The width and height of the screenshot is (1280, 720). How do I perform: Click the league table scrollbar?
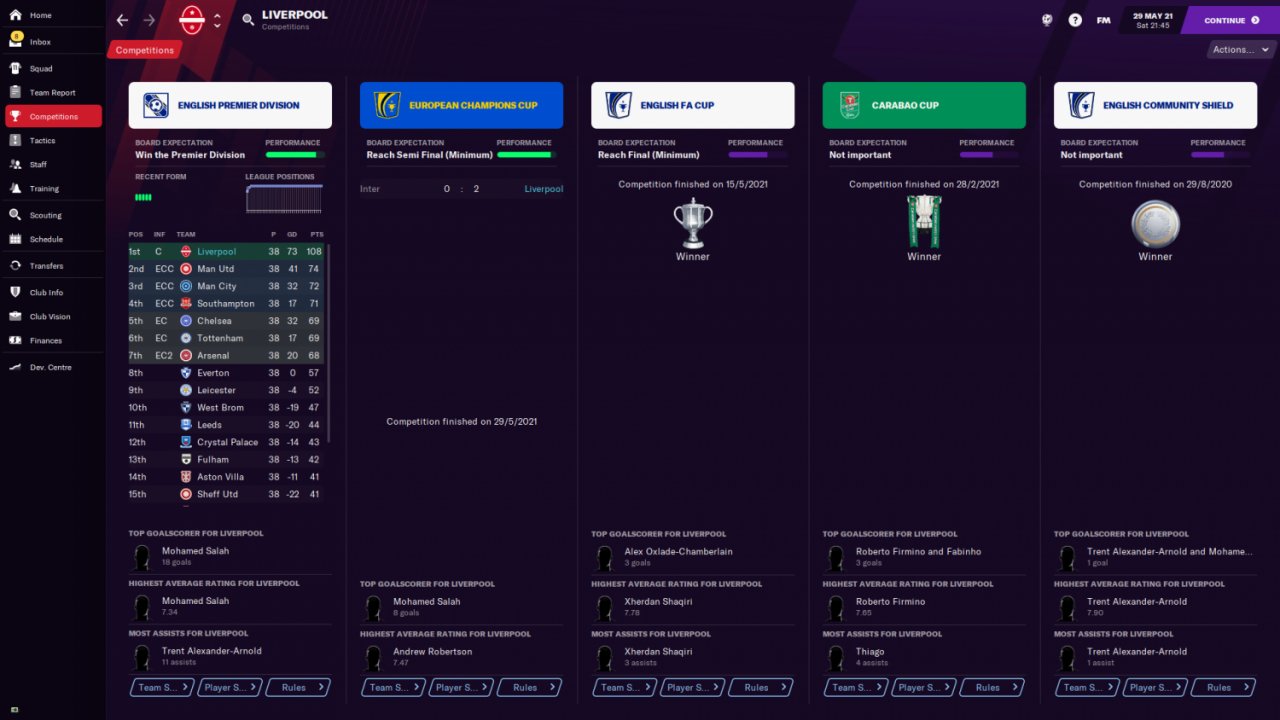click(328, 342)
